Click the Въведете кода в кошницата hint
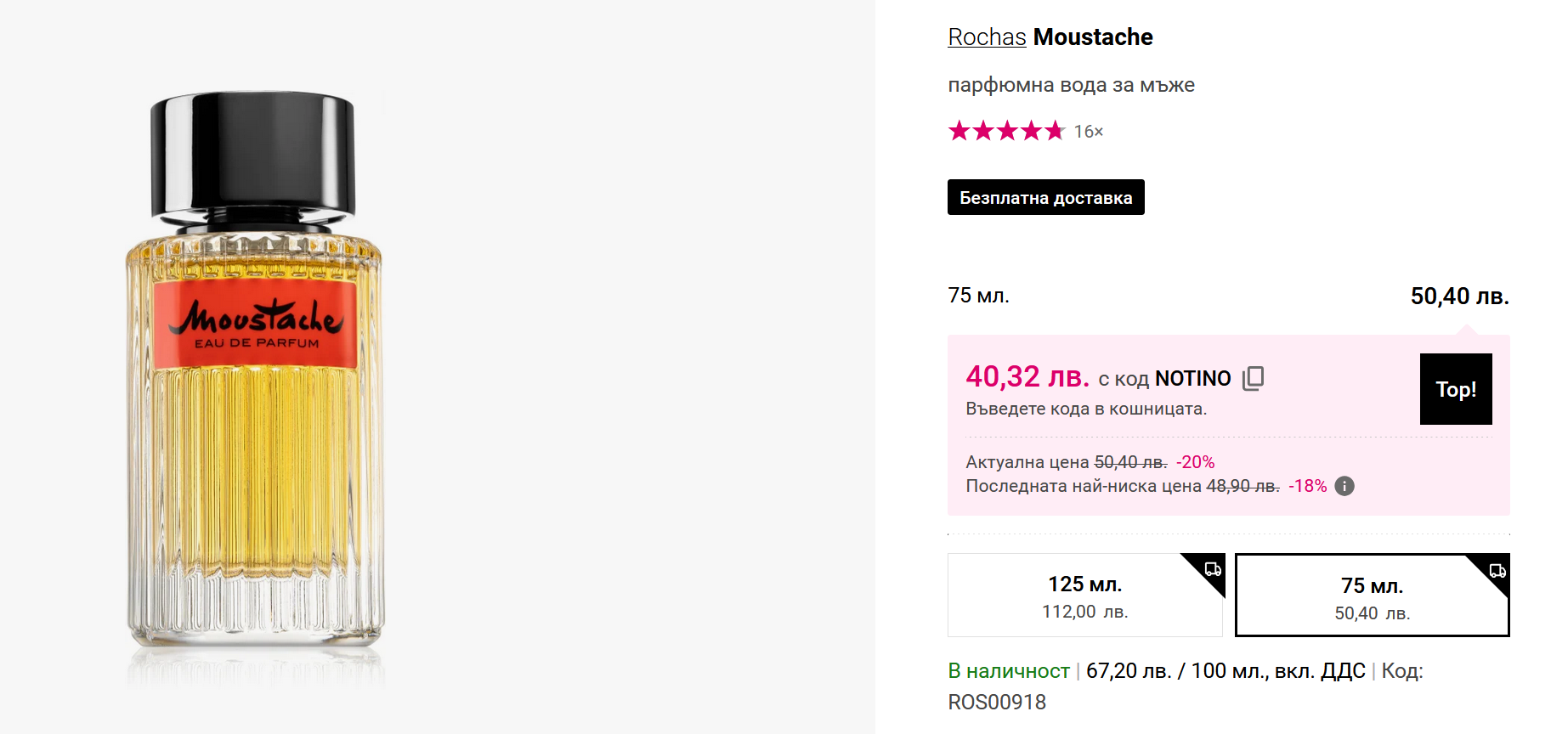 pos(1086,409)
